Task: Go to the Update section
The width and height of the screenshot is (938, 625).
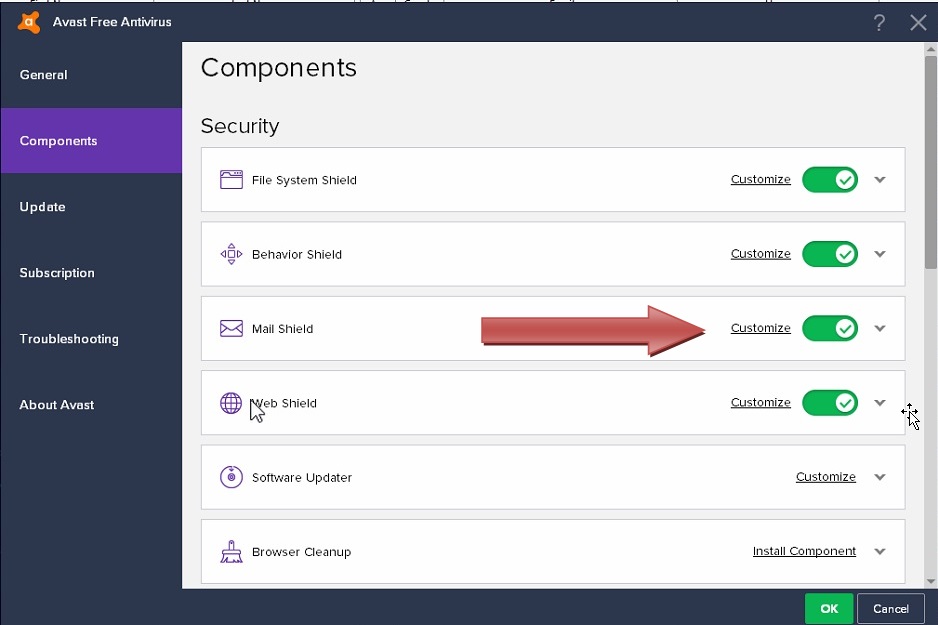Action: pos(91,207)
